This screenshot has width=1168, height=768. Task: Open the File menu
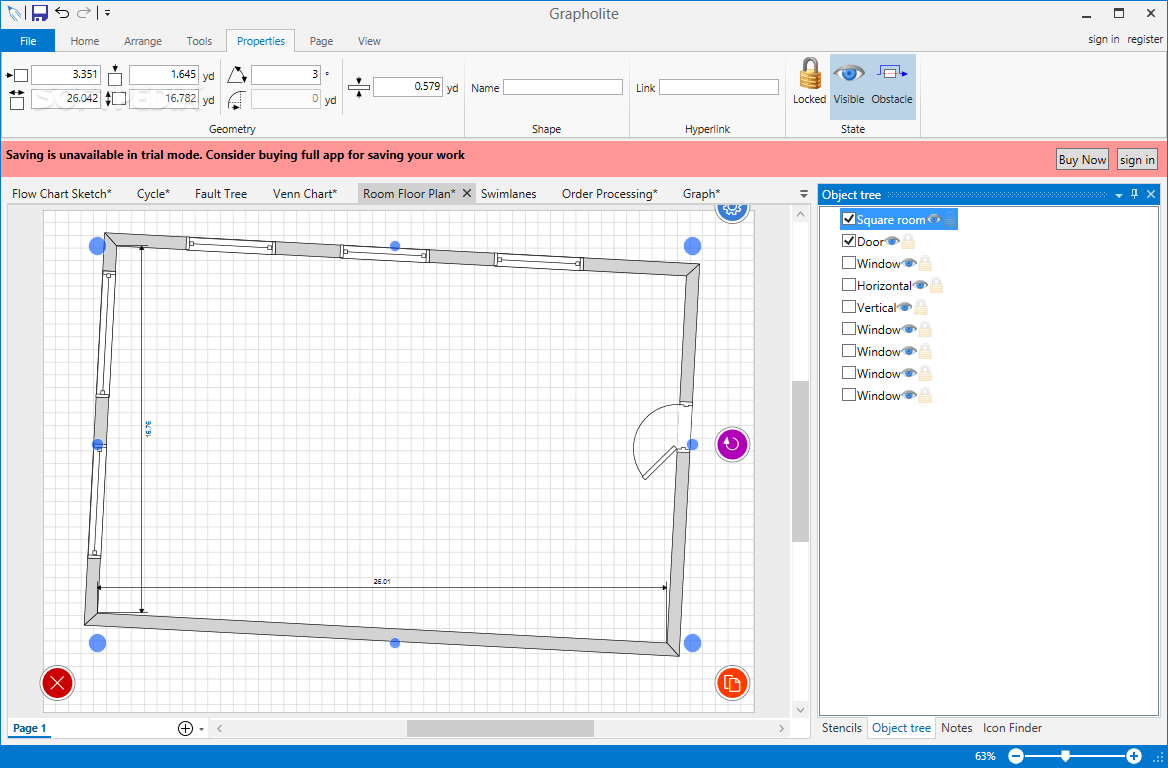tap(28, 41)
